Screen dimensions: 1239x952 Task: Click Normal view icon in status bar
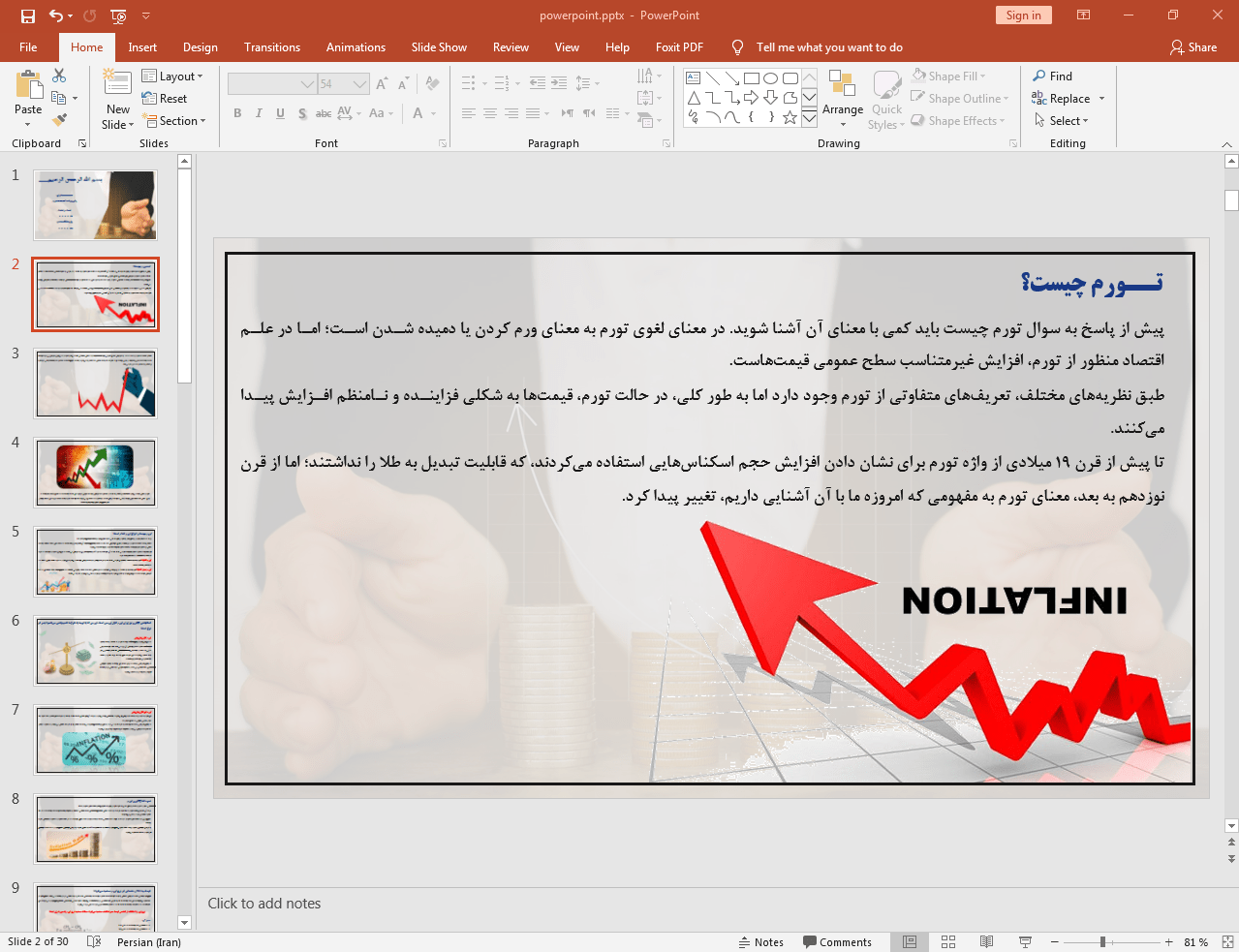(x=910, y=942)
